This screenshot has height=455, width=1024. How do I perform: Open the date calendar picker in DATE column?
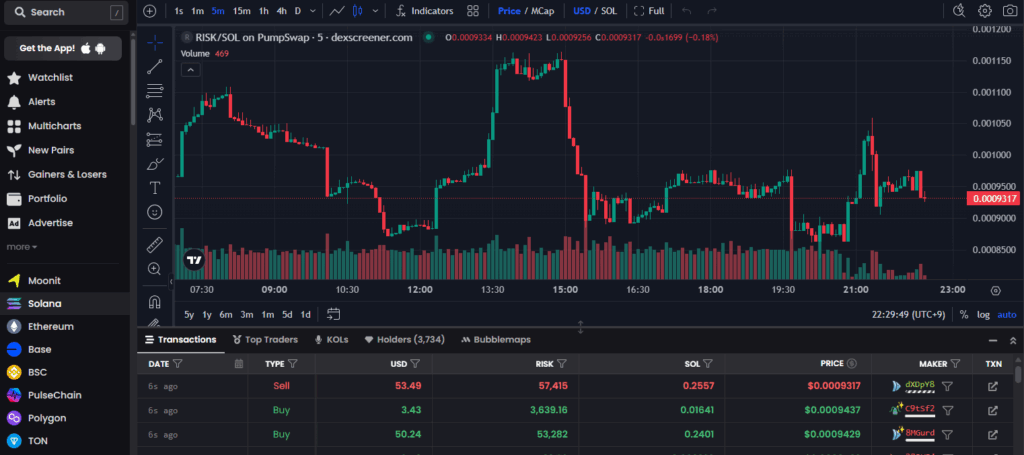[x=239, y=364]
